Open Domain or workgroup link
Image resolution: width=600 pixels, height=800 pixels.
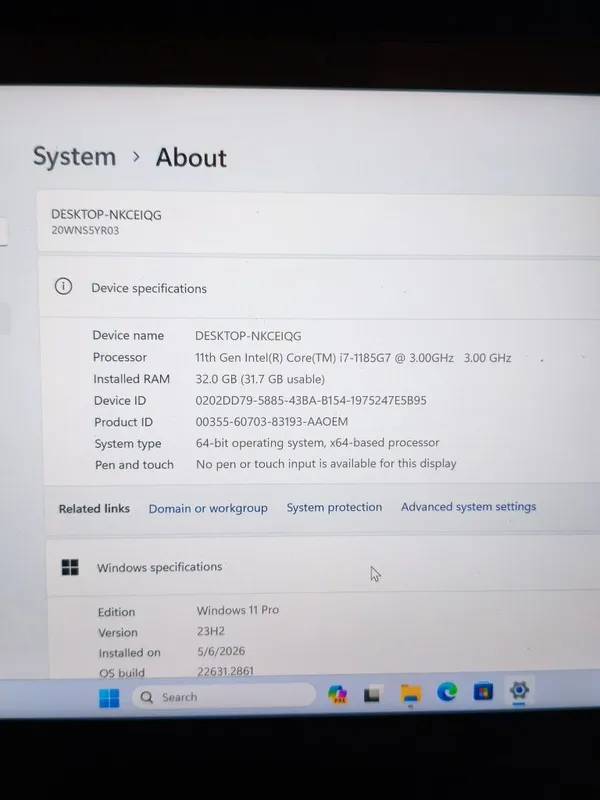click(x=208, y=508)
